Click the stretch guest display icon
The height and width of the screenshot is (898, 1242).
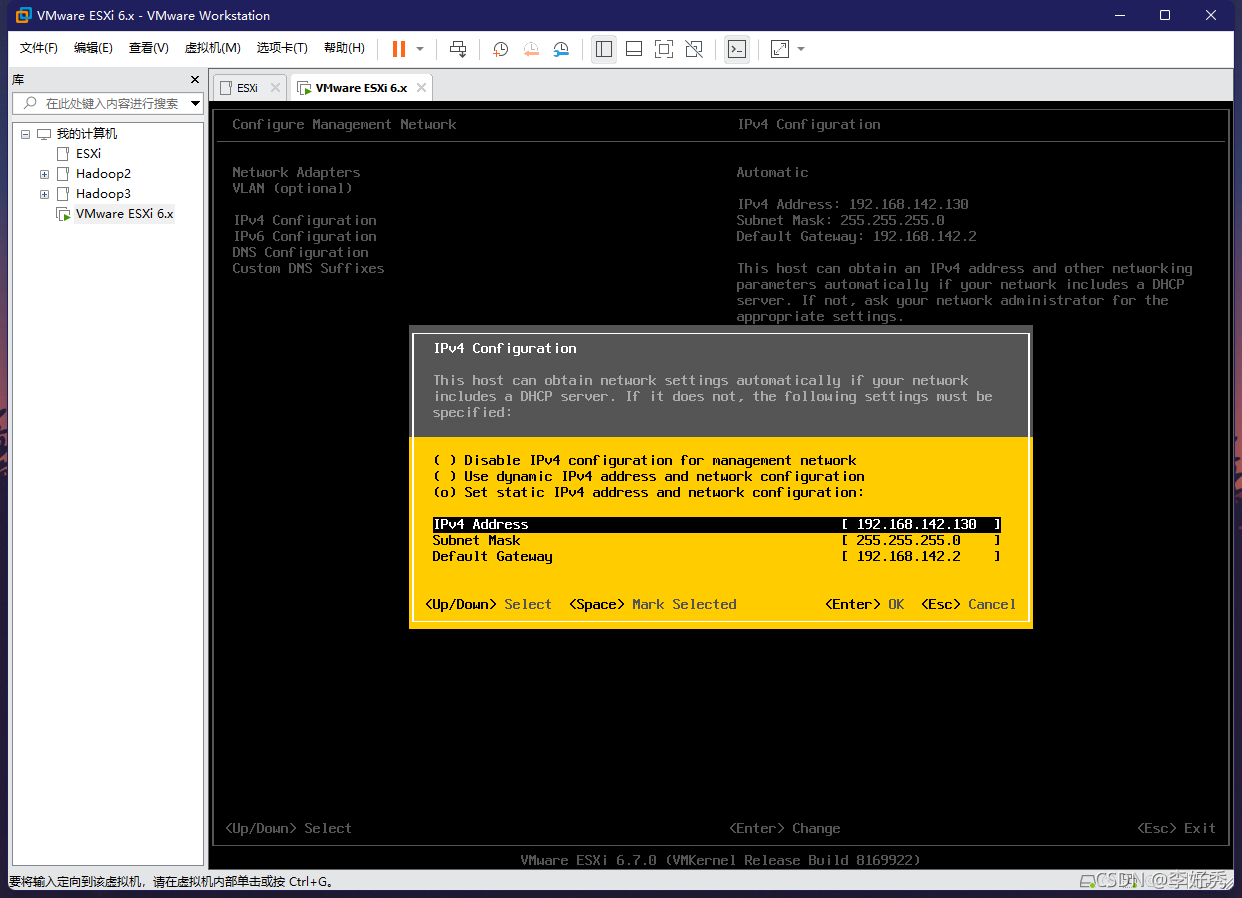tap(780, 48)
